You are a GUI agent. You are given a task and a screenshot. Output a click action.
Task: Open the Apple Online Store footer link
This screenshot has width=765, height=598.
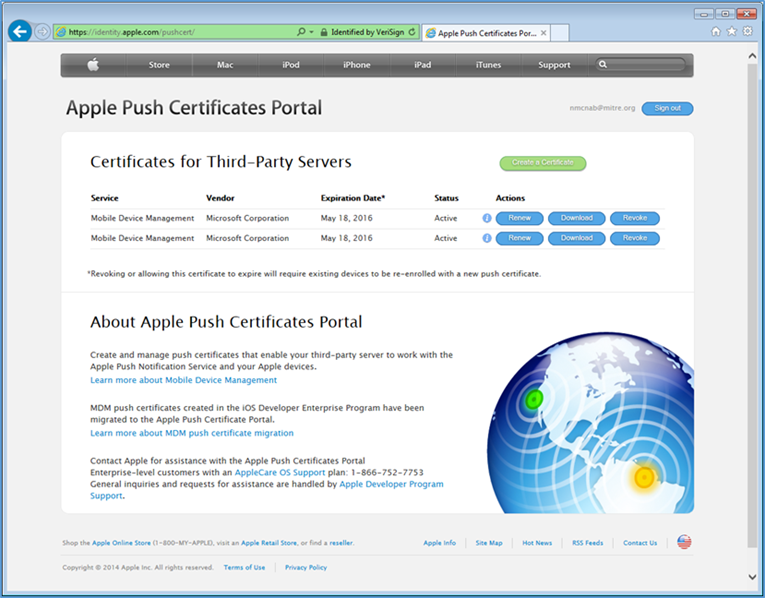point(121,543)
